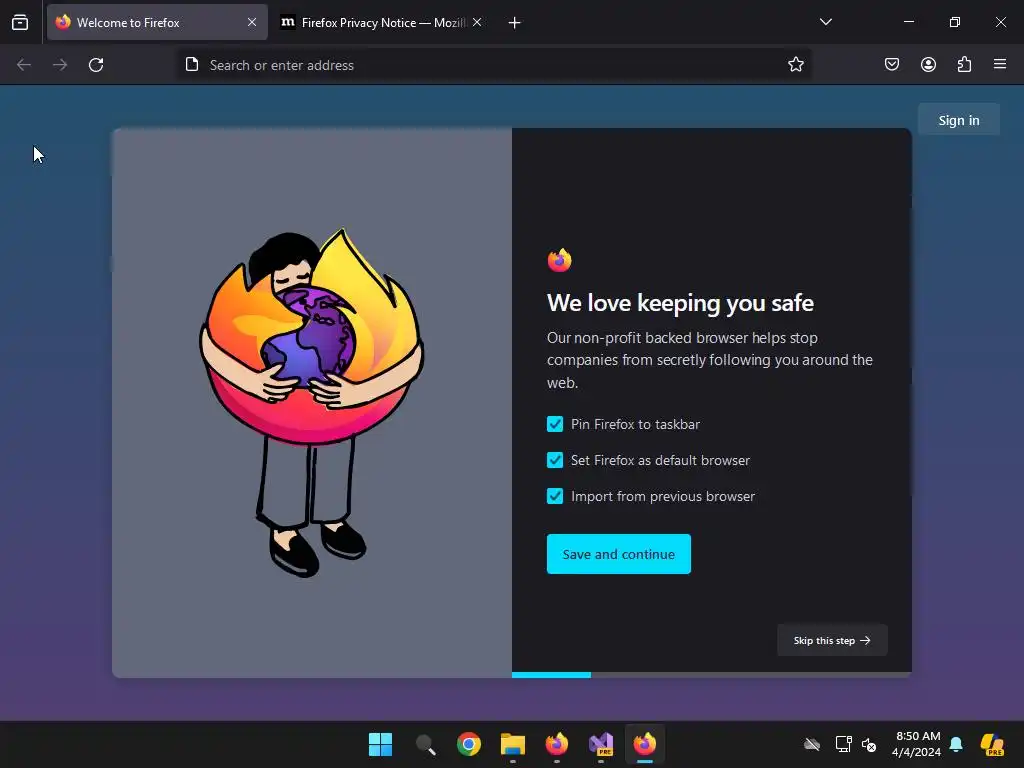
Task: Launch Google Chrome from the taskbar
Action: pos(469,744)
